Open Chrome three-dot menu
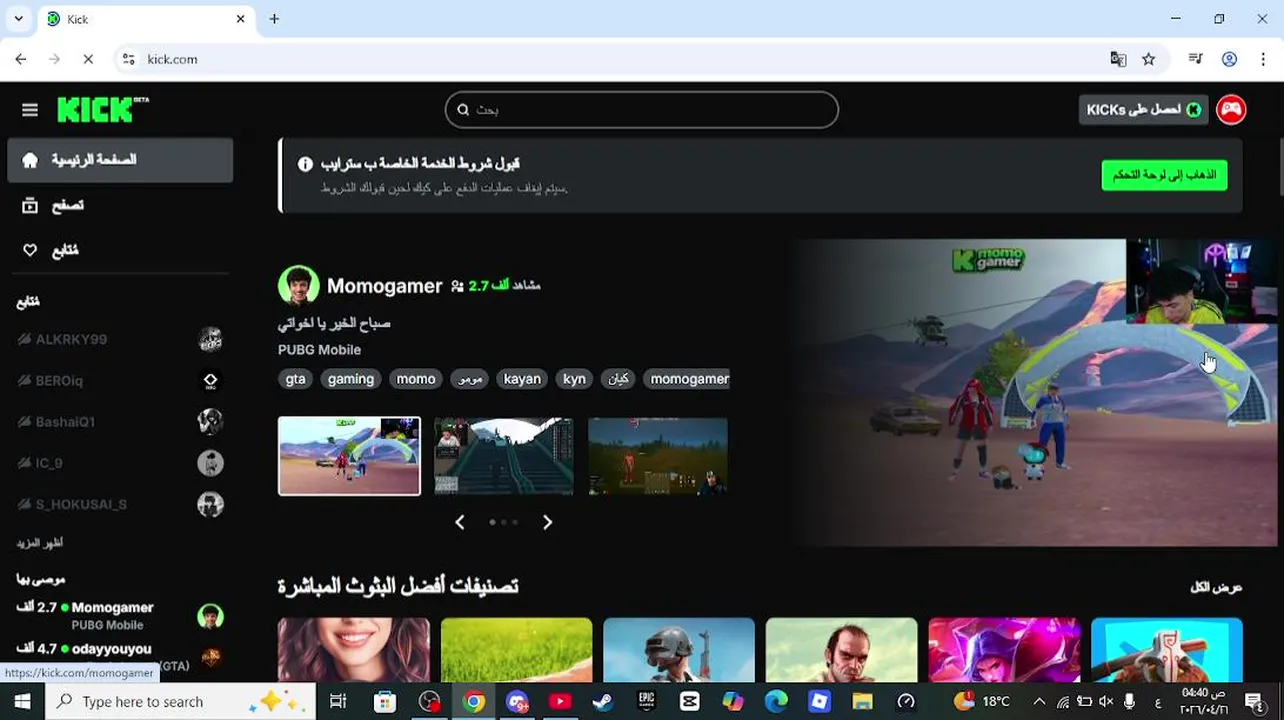The height and width of the screenshot is (720, 1284). 1262,59
